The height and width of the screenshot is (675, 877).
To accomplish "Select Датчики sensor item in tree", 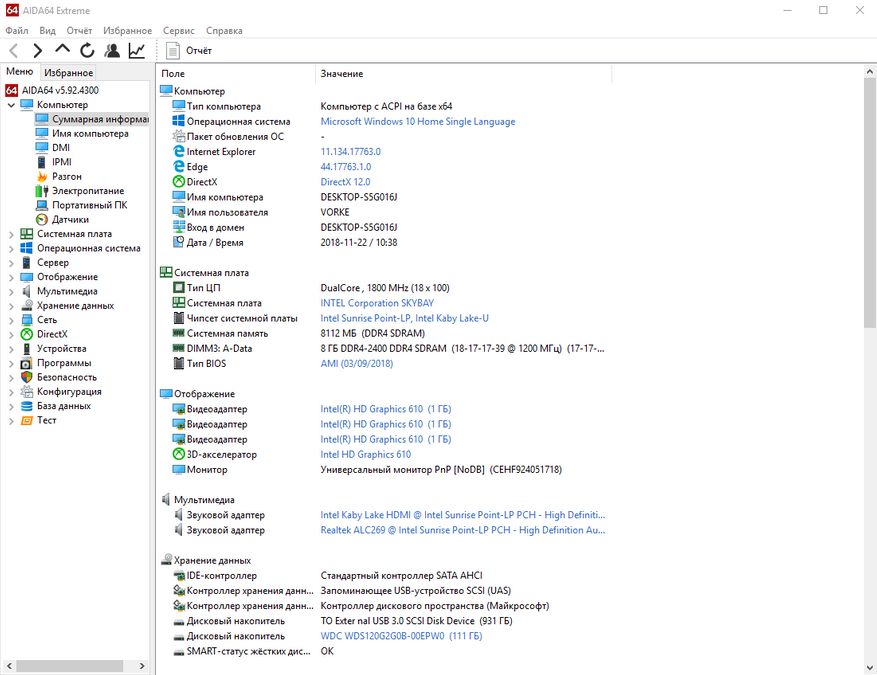I will pyautogui.click(x=70, y=219).
